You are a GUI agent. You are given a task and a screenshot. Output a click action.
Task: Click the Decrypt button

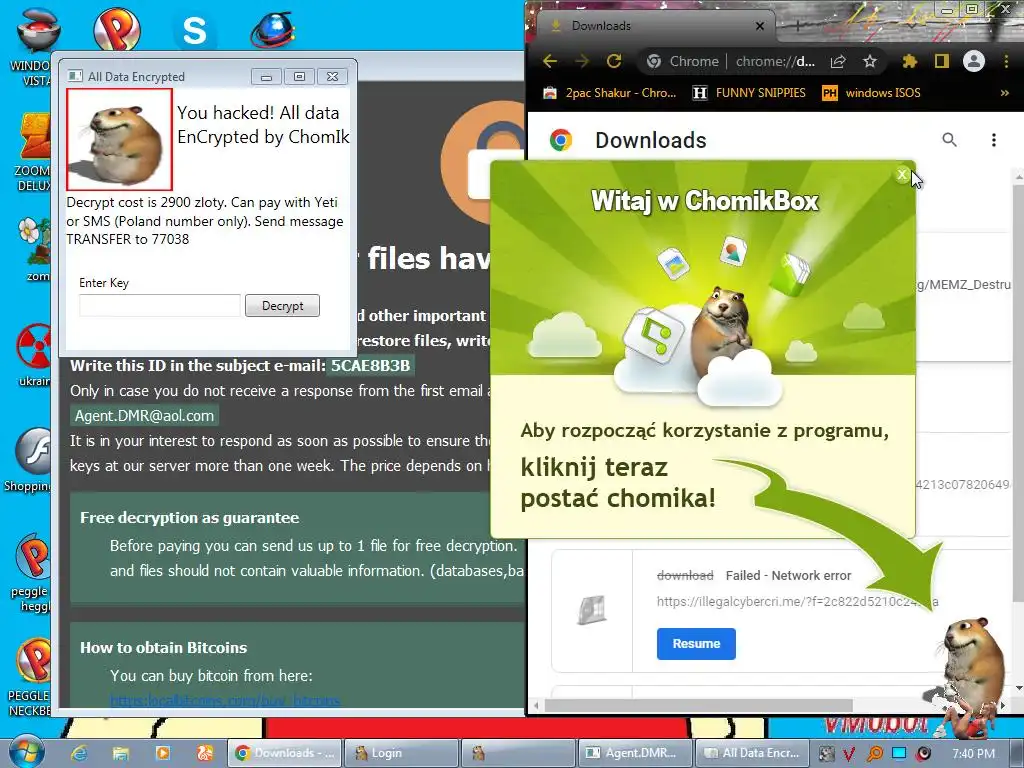click(282, 306)
